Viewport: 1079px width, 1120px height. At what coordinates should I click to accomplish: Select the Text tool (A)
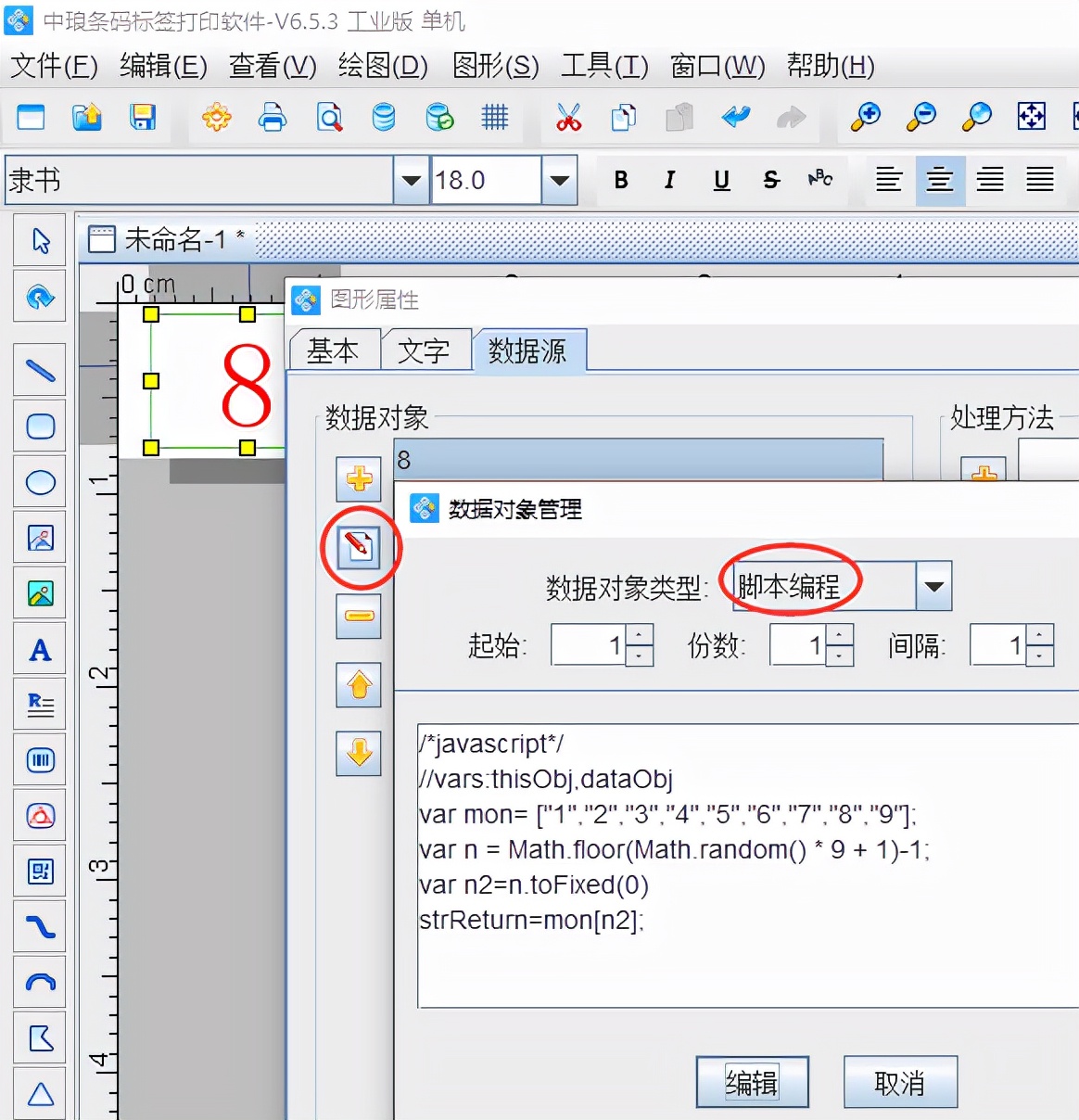coord(39,649)
